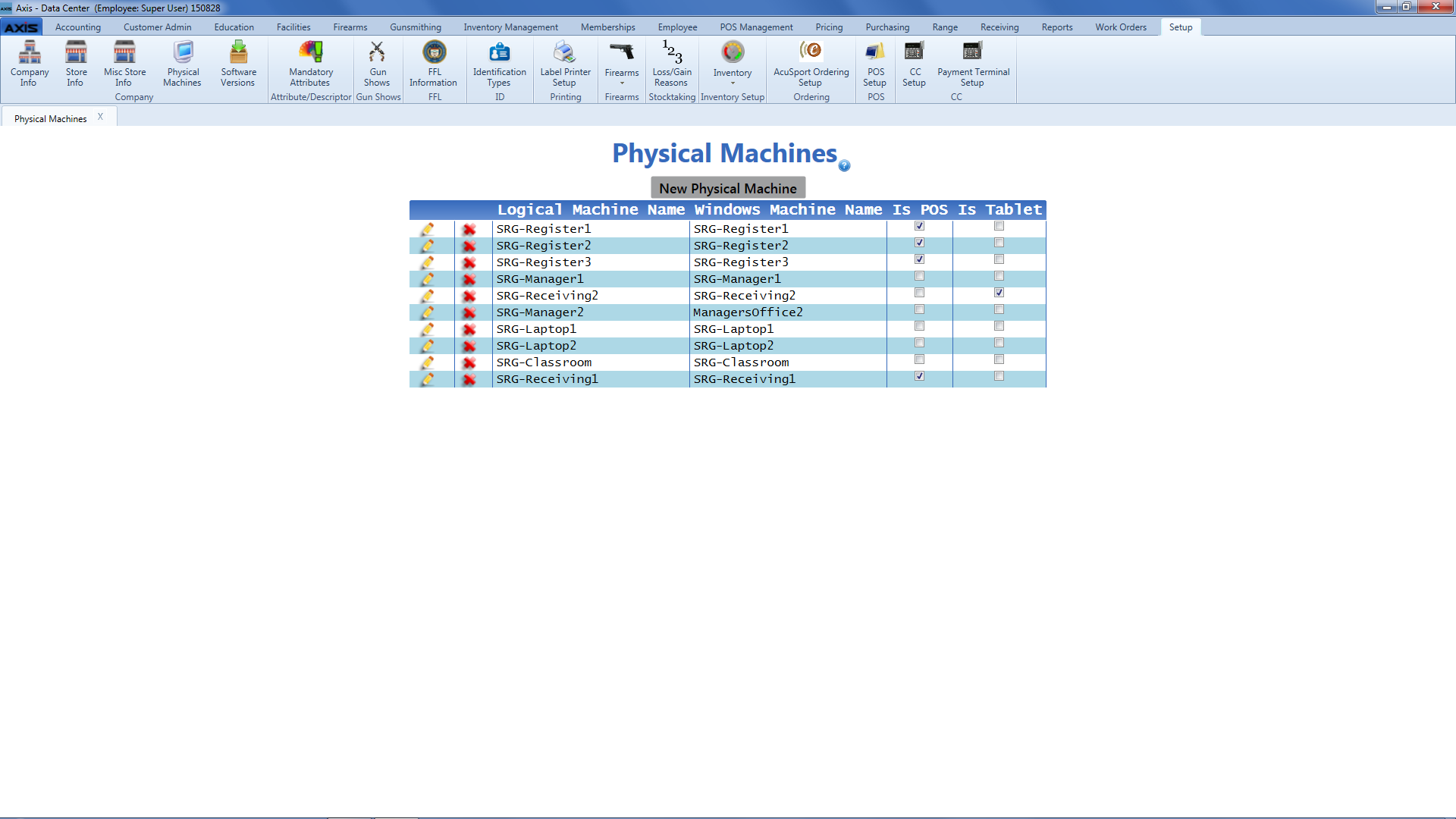Select the Physical Machines document tab
The image size is (1456, 819).
[x=51, y=119]
